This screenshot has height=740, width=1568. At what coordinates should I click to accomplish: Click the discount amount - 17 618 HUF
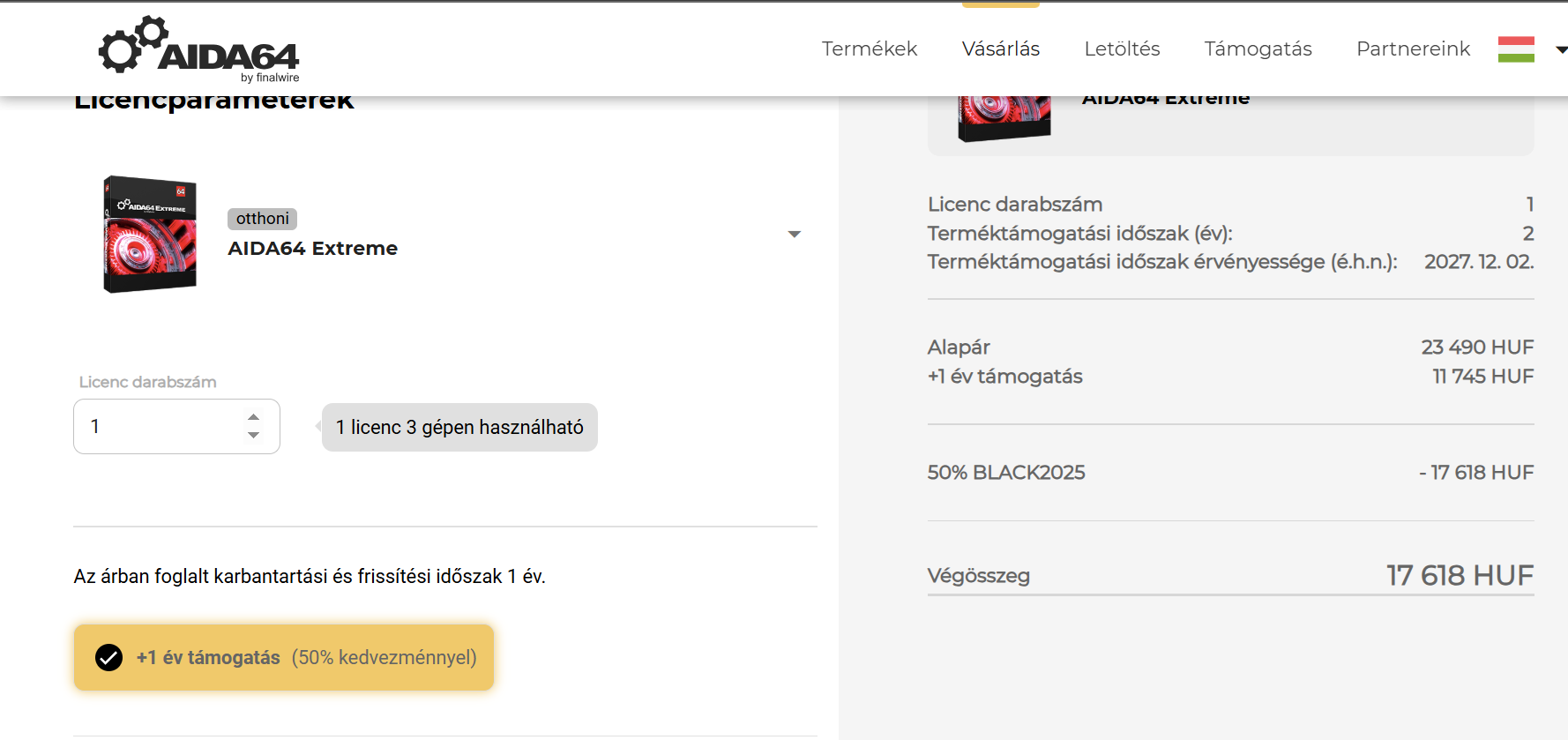tap(1476, 473)
